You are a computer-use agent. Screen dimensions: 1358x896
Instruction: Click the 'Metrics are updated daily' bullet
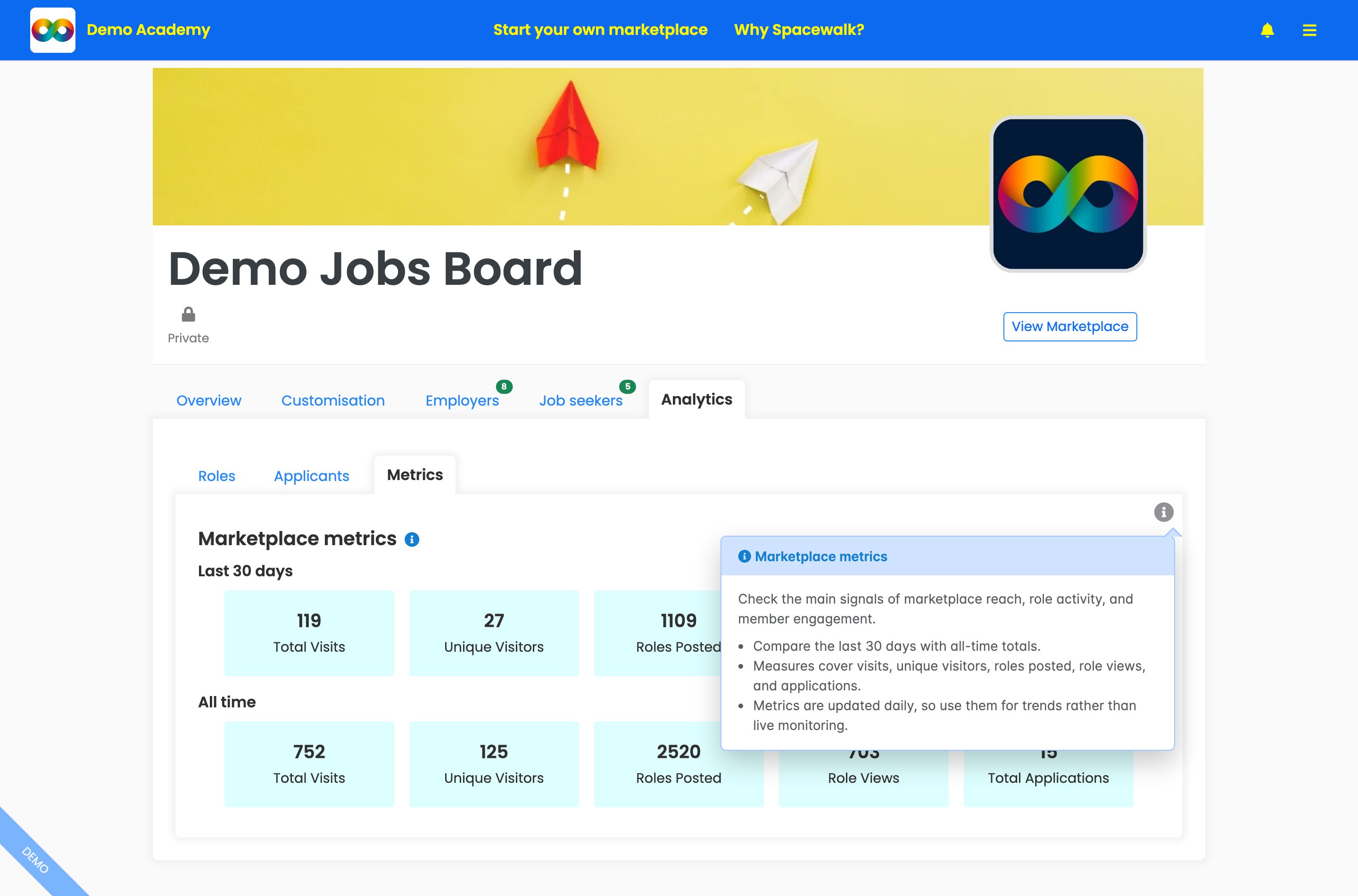[944, 715]
